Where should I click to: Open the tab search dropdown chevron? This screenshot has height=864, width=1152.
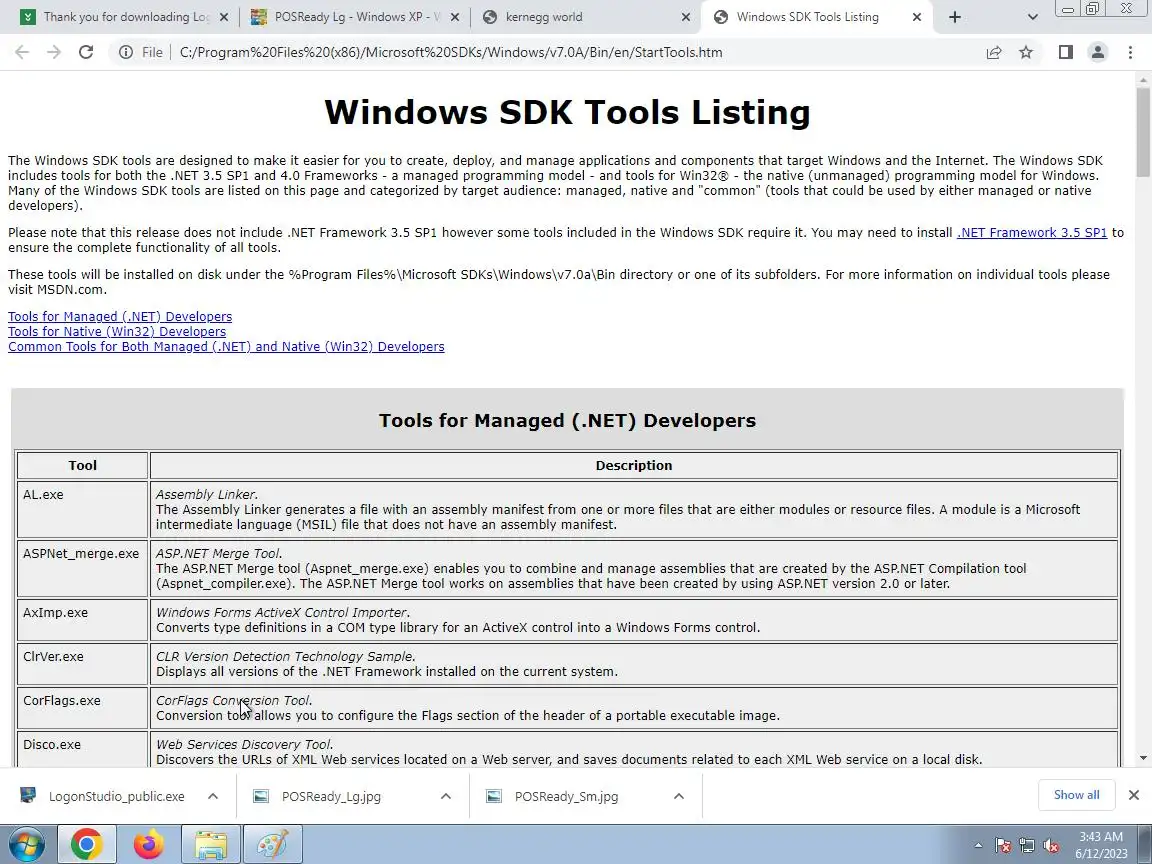[1032, 17]
